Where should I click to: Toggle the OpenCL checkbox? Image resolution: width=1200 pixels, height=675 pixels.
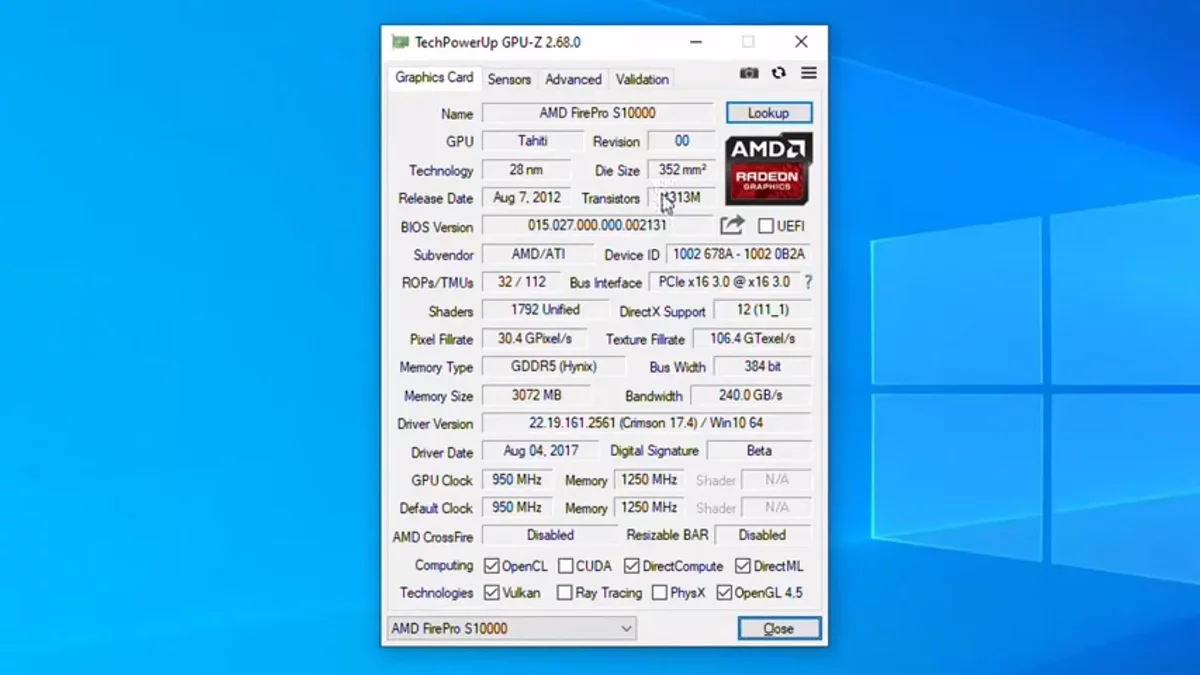491,566
